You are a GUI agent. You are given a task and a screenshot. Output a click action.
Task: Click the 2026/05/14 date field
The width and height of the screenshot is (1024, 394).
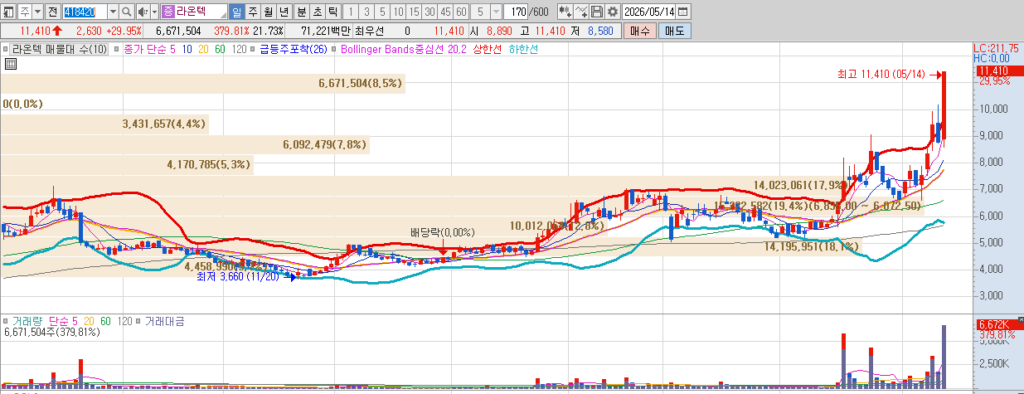point(649,12)
